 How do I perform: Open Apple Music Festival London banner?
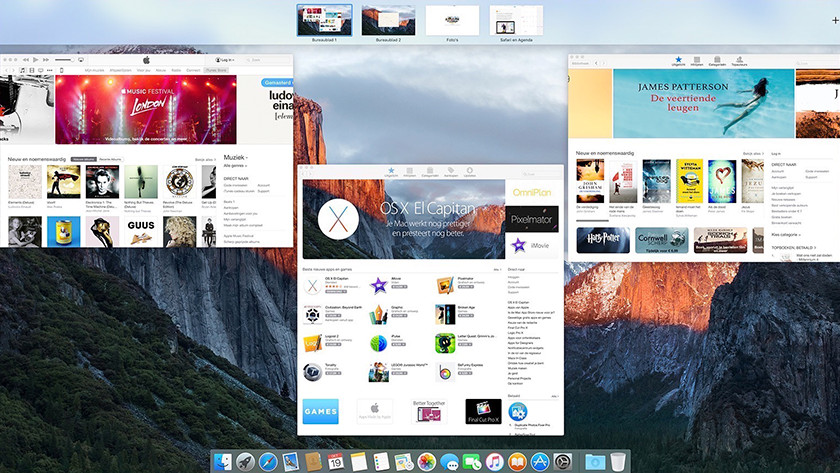(x=146, y=109)
